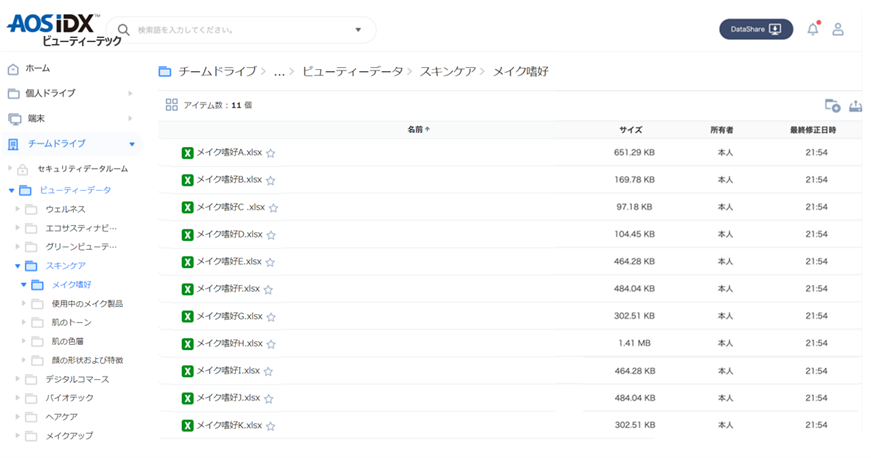
Task: Open file メイク嗜好K.xlsx
Action: 229,425
